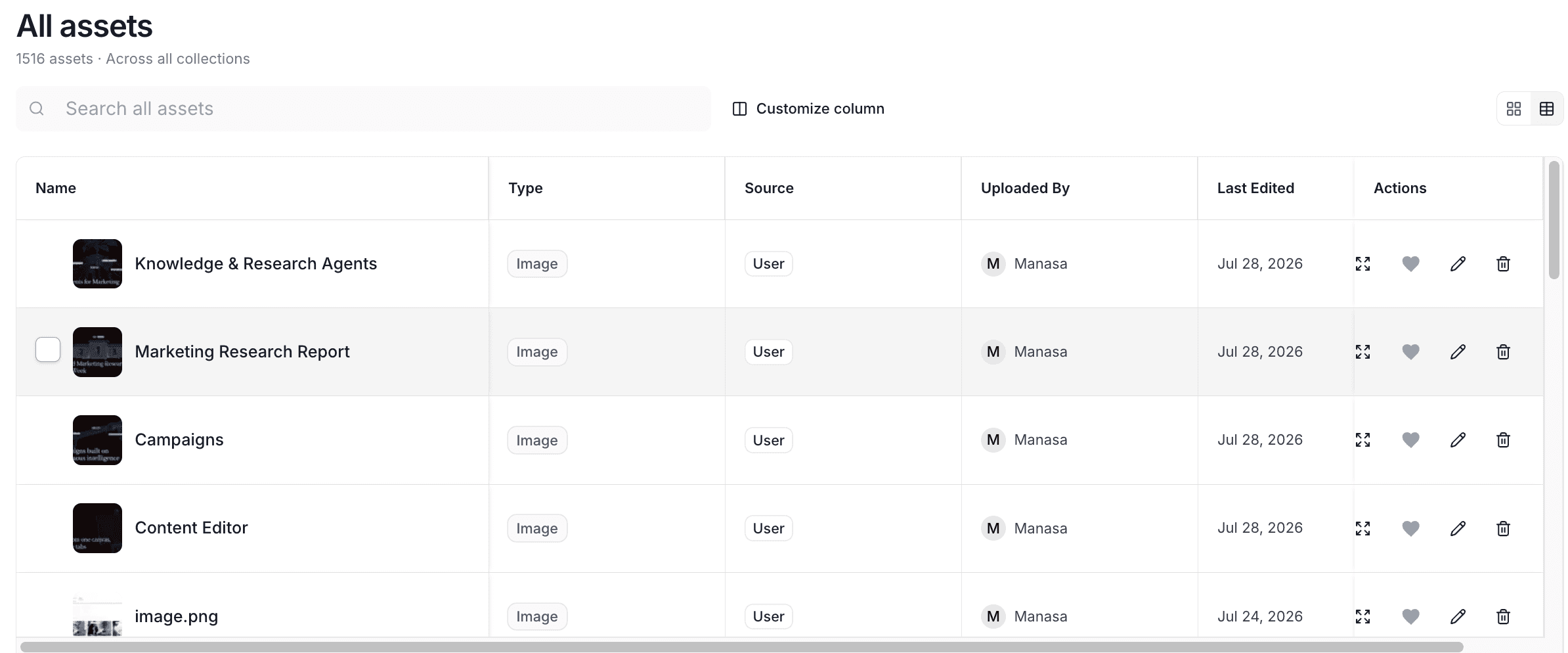
Task: Delete the image.png asset
Action: [x=1503, y=616]
